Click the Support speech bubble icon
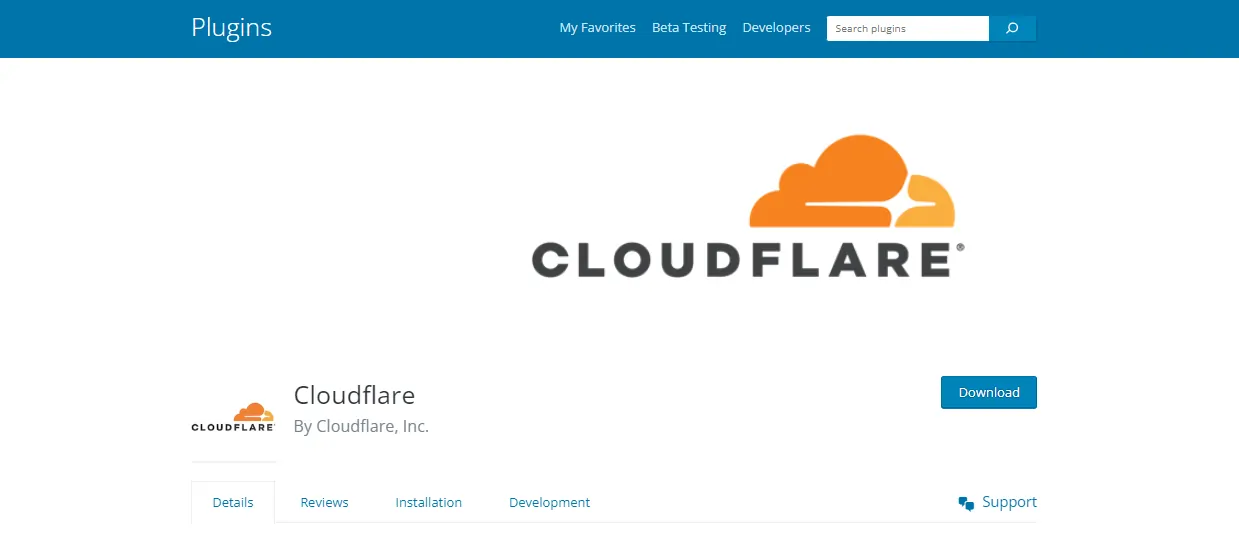This screenshot has height=533, width=1239. click(966, 503)
